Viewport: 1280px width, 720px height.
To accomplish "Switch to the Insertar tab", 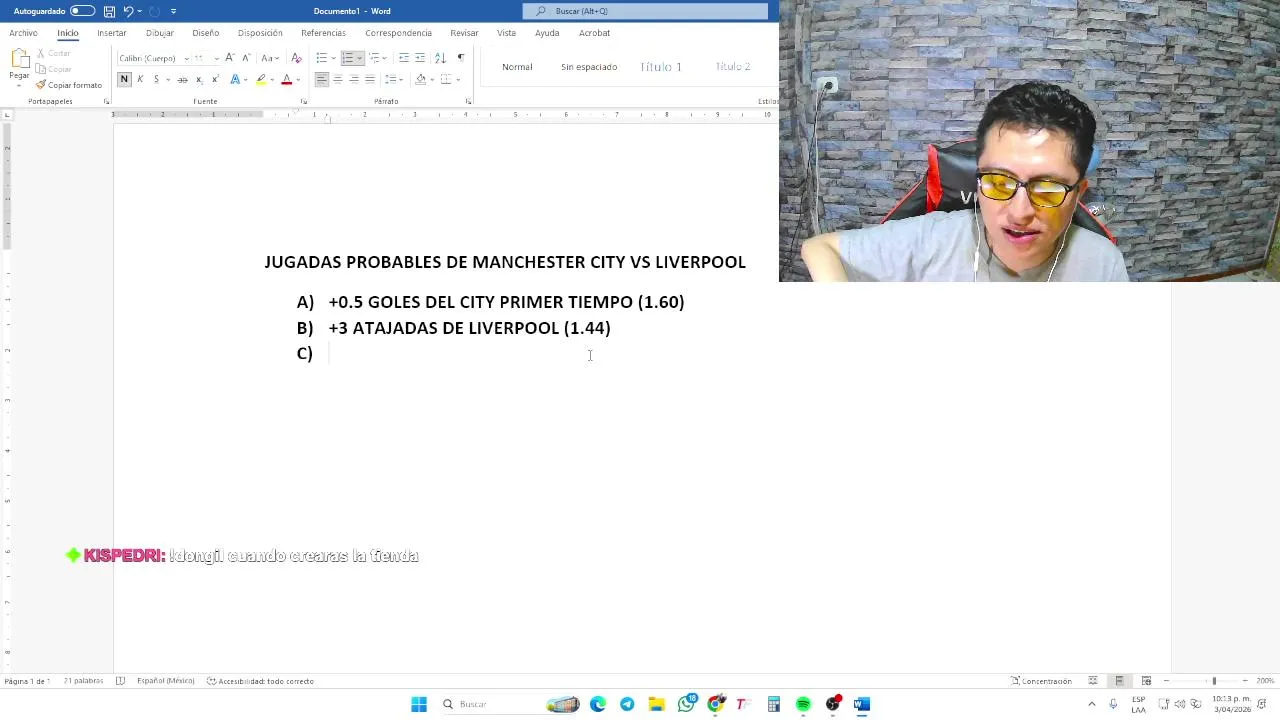I will click(112, 33).
